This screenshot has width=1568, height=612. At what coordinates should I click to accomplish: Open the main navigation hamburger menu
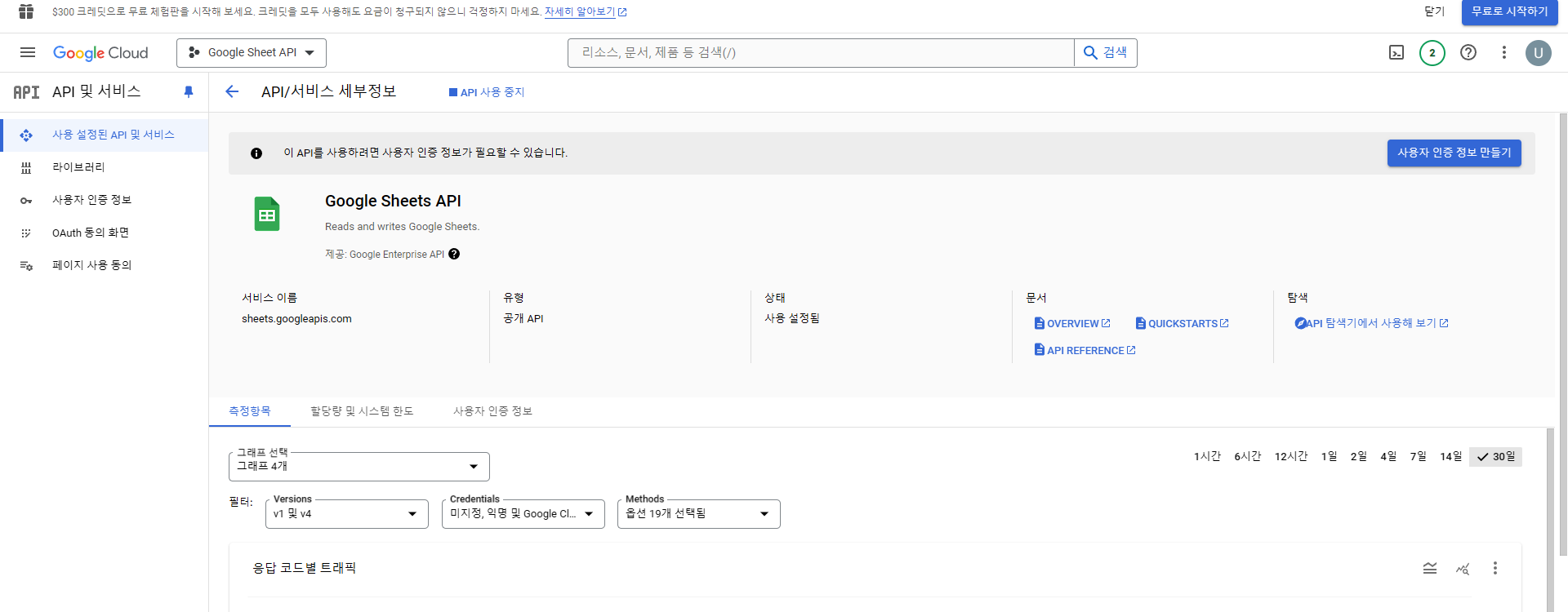pyautogui.click(x=28, y=52)
